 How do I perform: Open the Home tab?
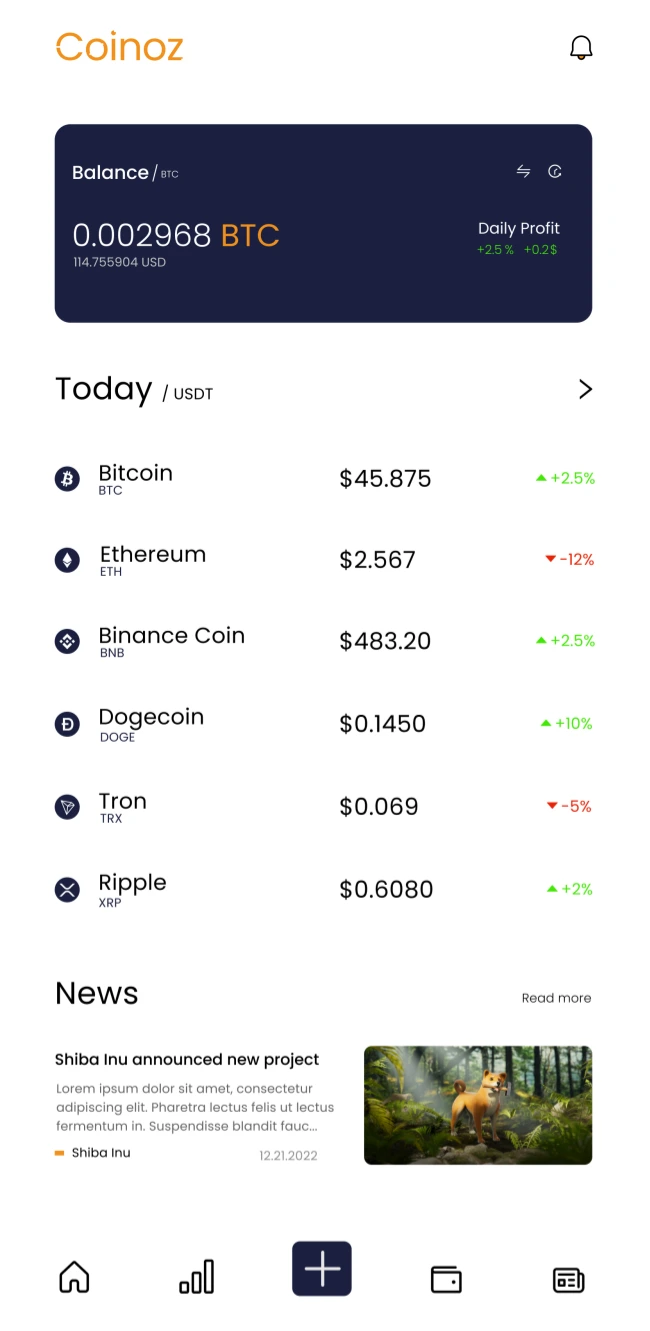74,1277
